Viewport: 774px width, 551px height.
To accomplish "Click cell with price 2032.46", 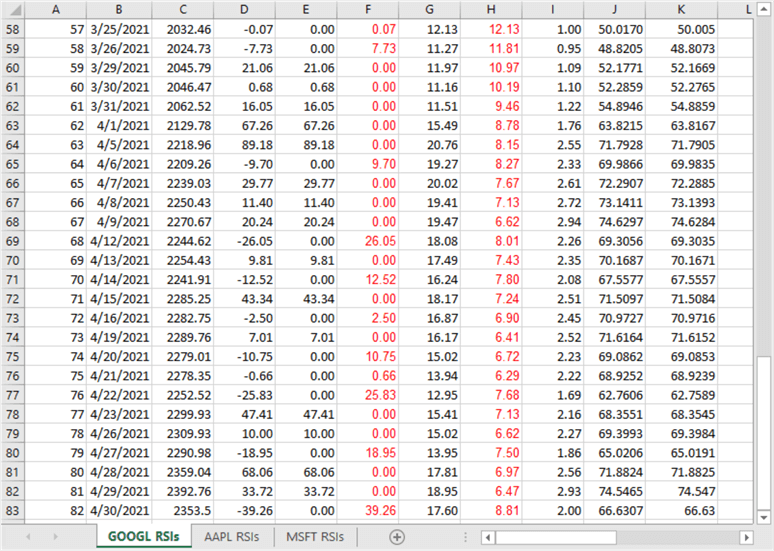I will [183, 29].
